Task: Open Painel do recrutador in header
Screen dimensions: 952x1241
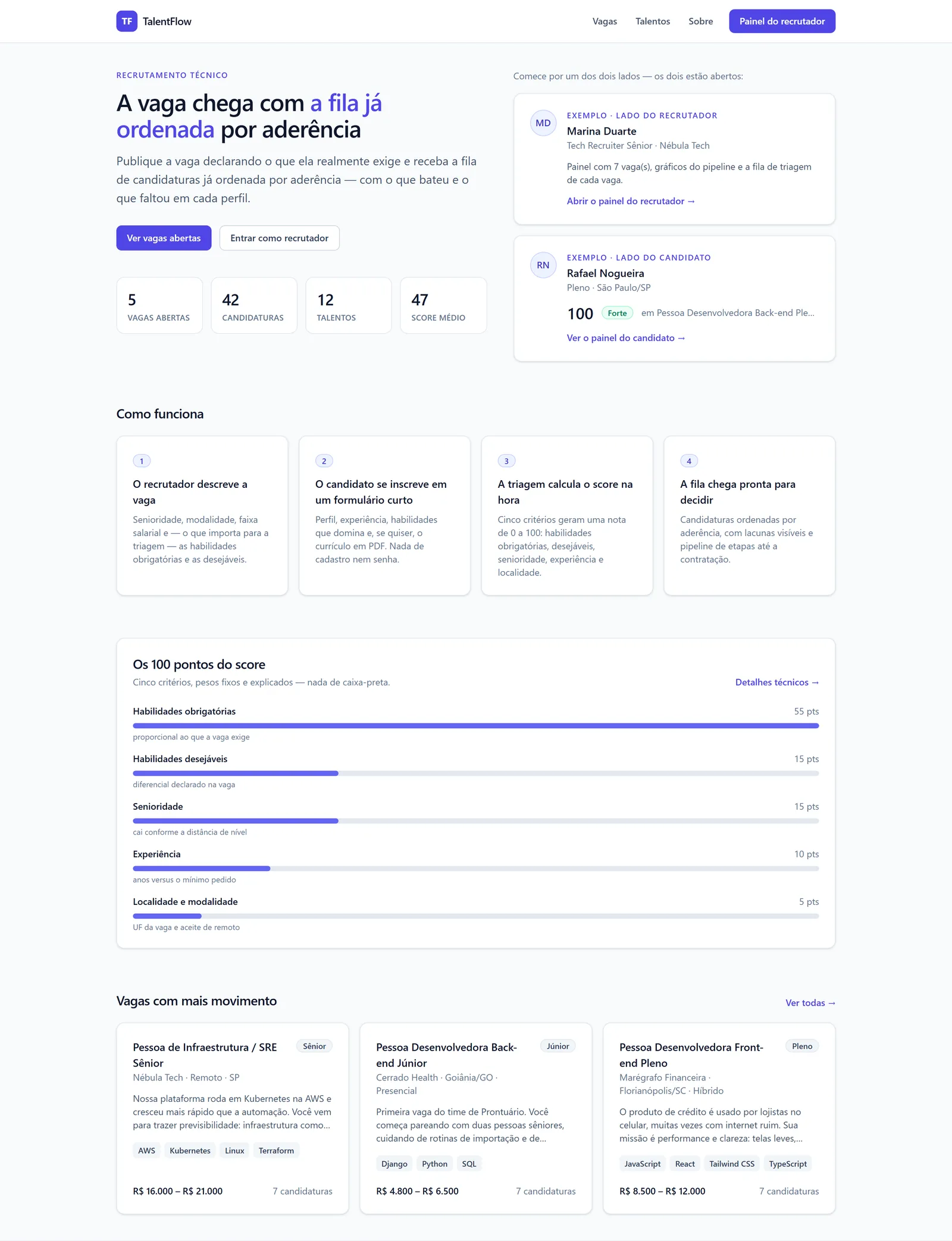Action: point(782,21)
